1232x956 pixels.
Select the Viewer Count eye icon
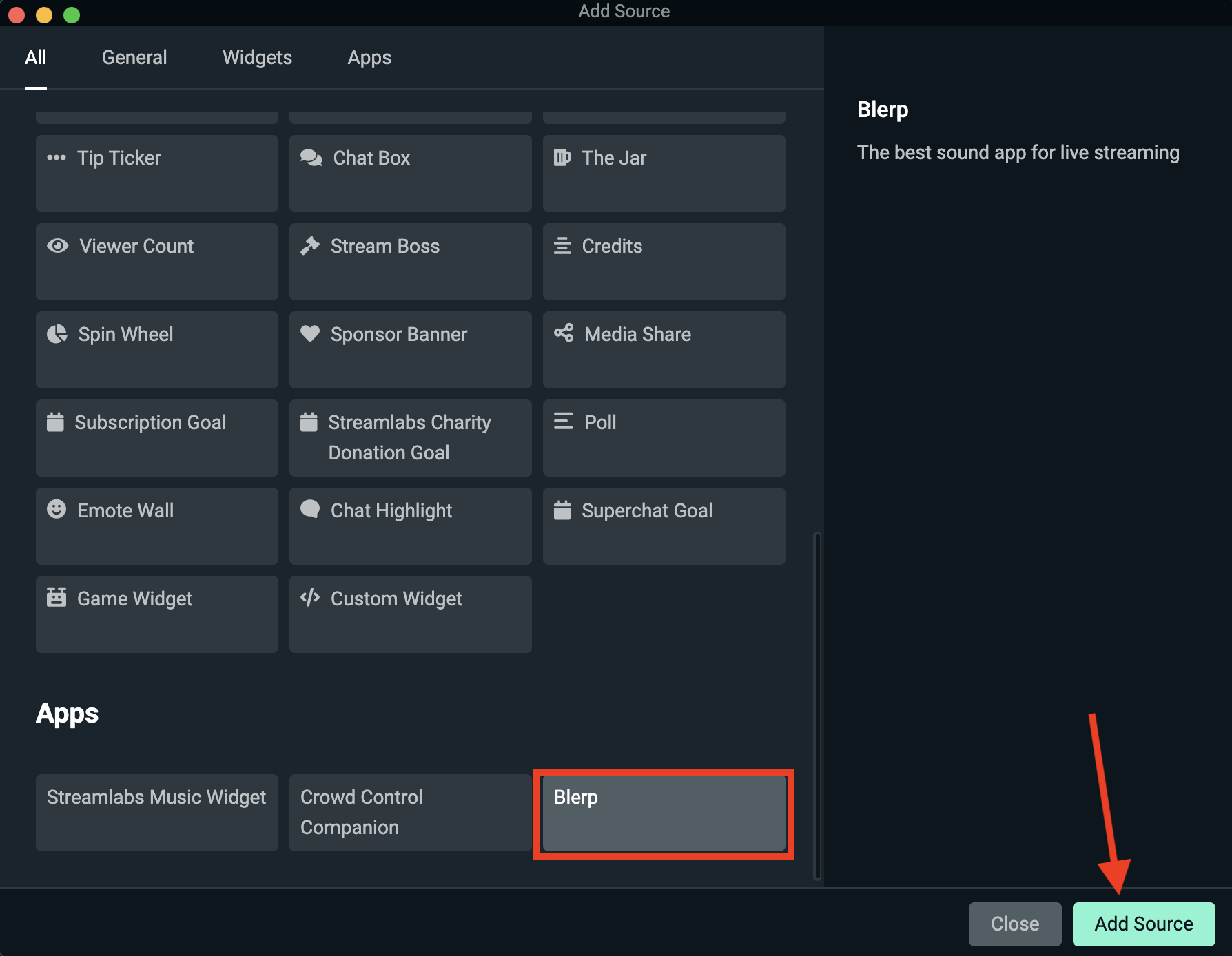click(x=58, y=246)
